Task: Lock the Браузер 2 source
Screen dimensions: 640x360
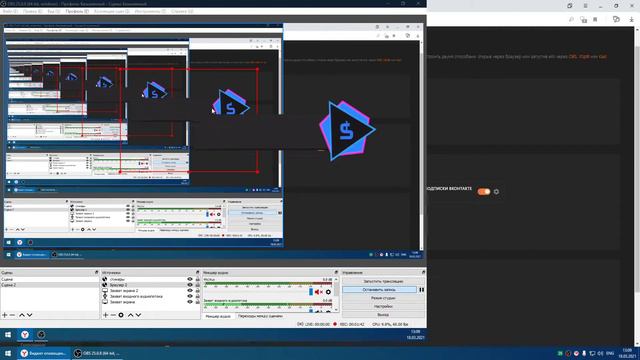Action: click(x=198, y=285)
